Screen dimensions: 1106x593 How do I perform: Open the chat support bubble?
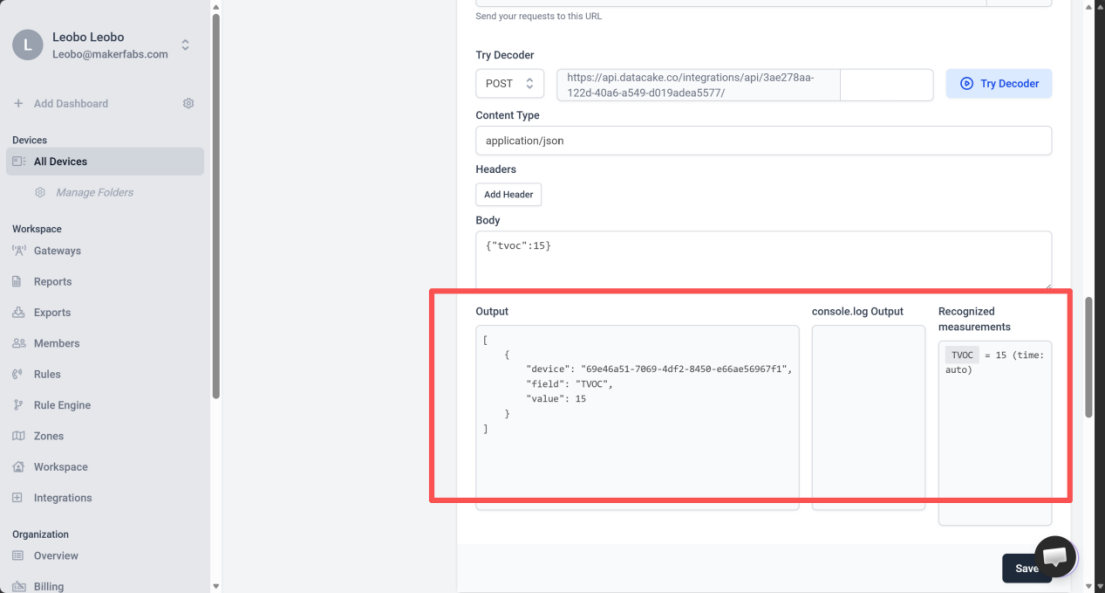click(1055, 556)
